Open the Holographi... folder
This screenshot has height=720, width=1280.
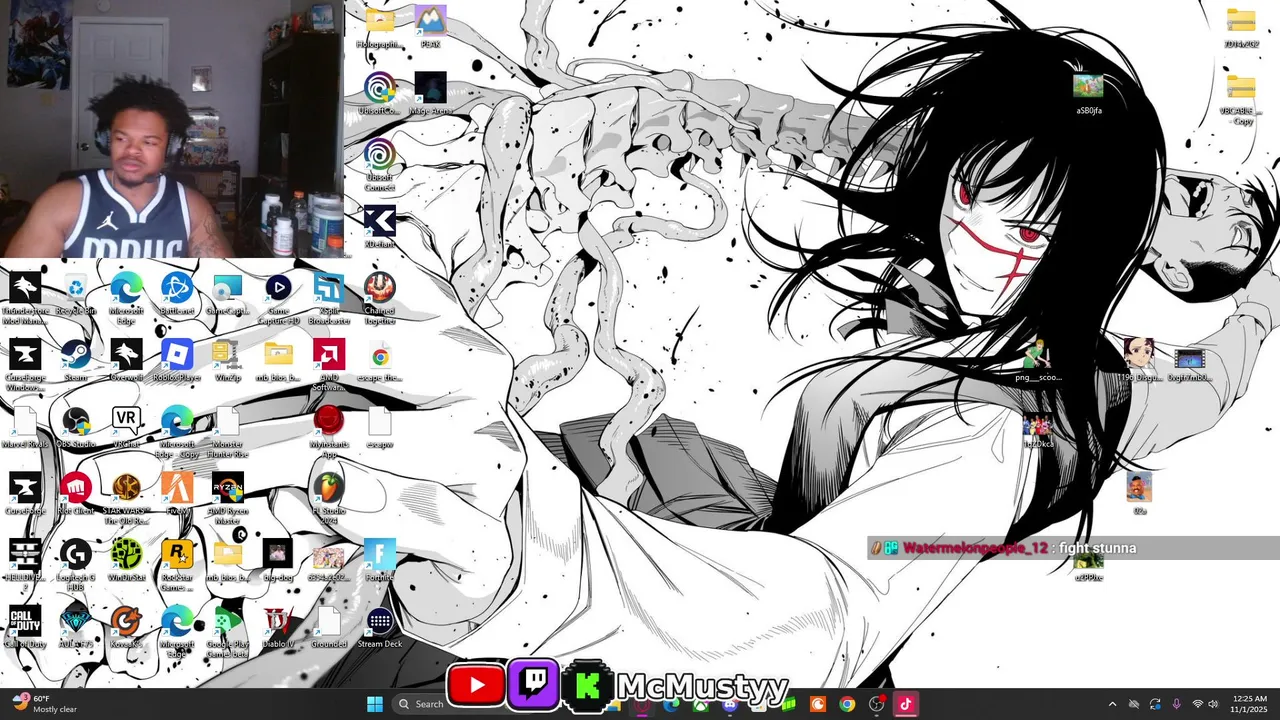pyautogui.click(x=379, y=28)
